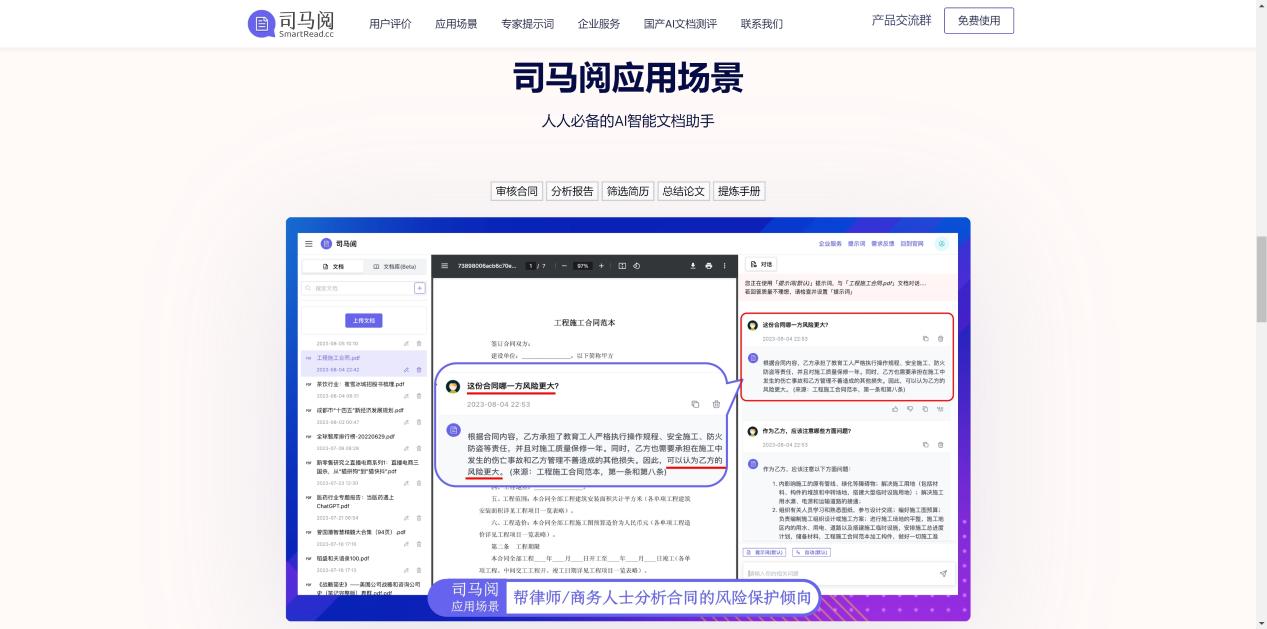Screen dimensions: 1267x629
Task: Click the 需求反馈 link in the app header
Action: tap(882, 243)
